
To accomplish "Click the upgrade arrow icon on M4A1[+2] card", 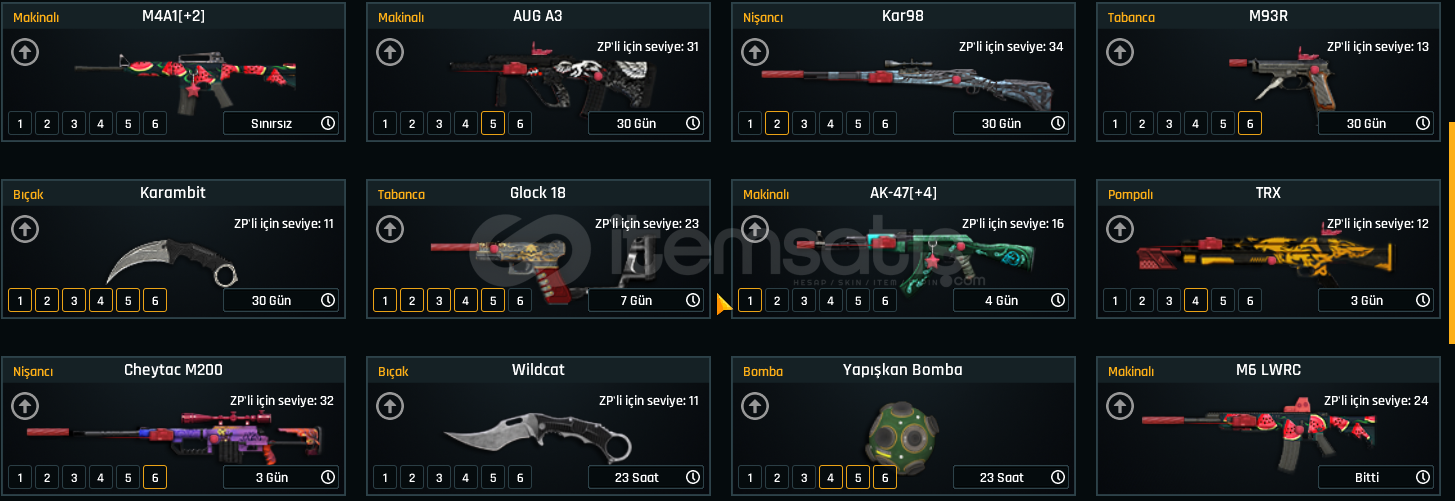I will [x=25, y=52].
